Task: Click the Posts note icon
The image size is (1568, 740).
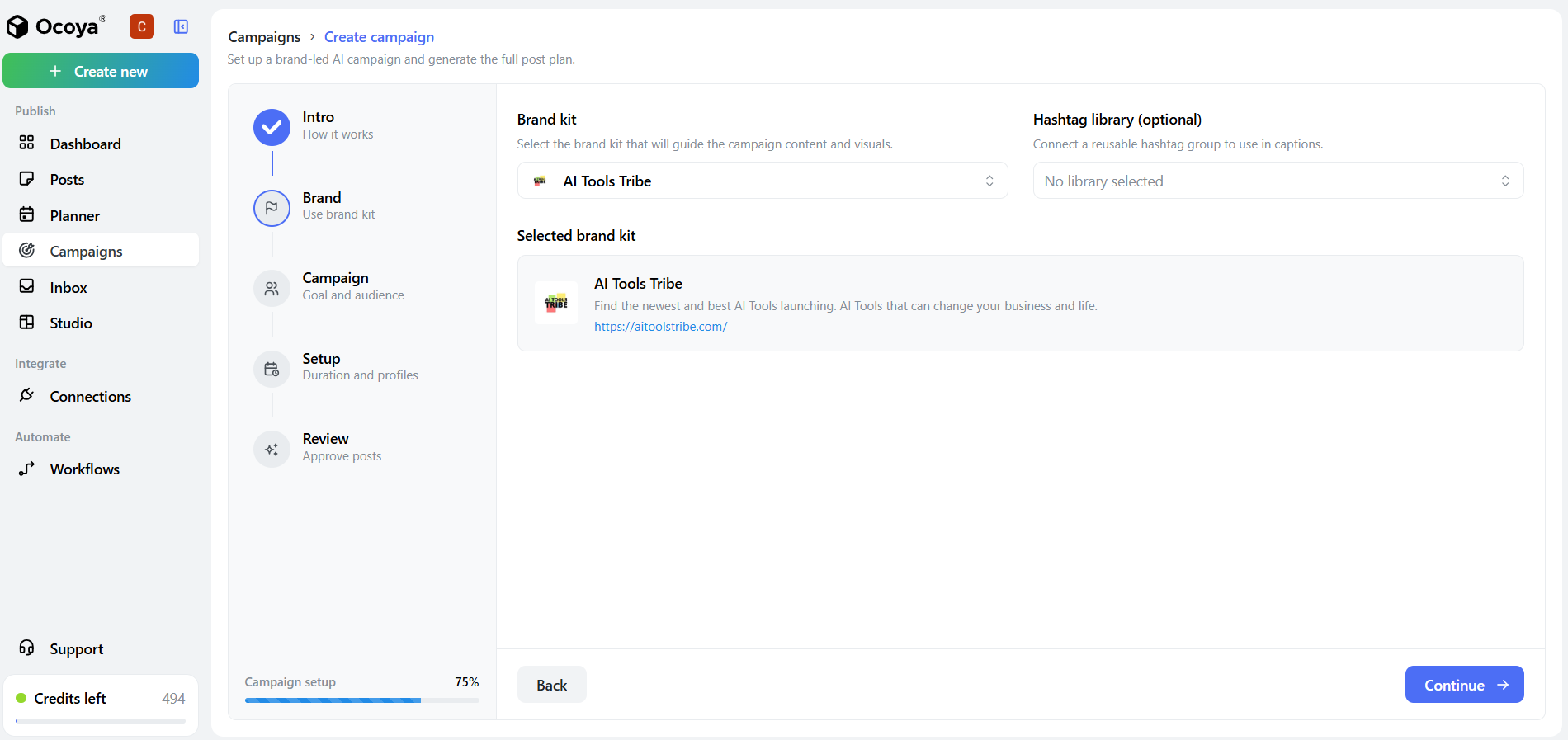Action: 26,178
